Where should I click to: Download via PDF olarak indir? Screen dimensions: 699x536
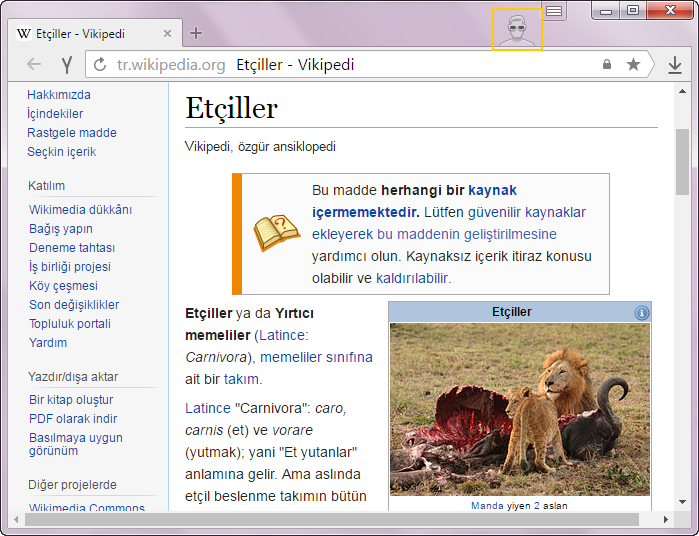coord(73,419)
